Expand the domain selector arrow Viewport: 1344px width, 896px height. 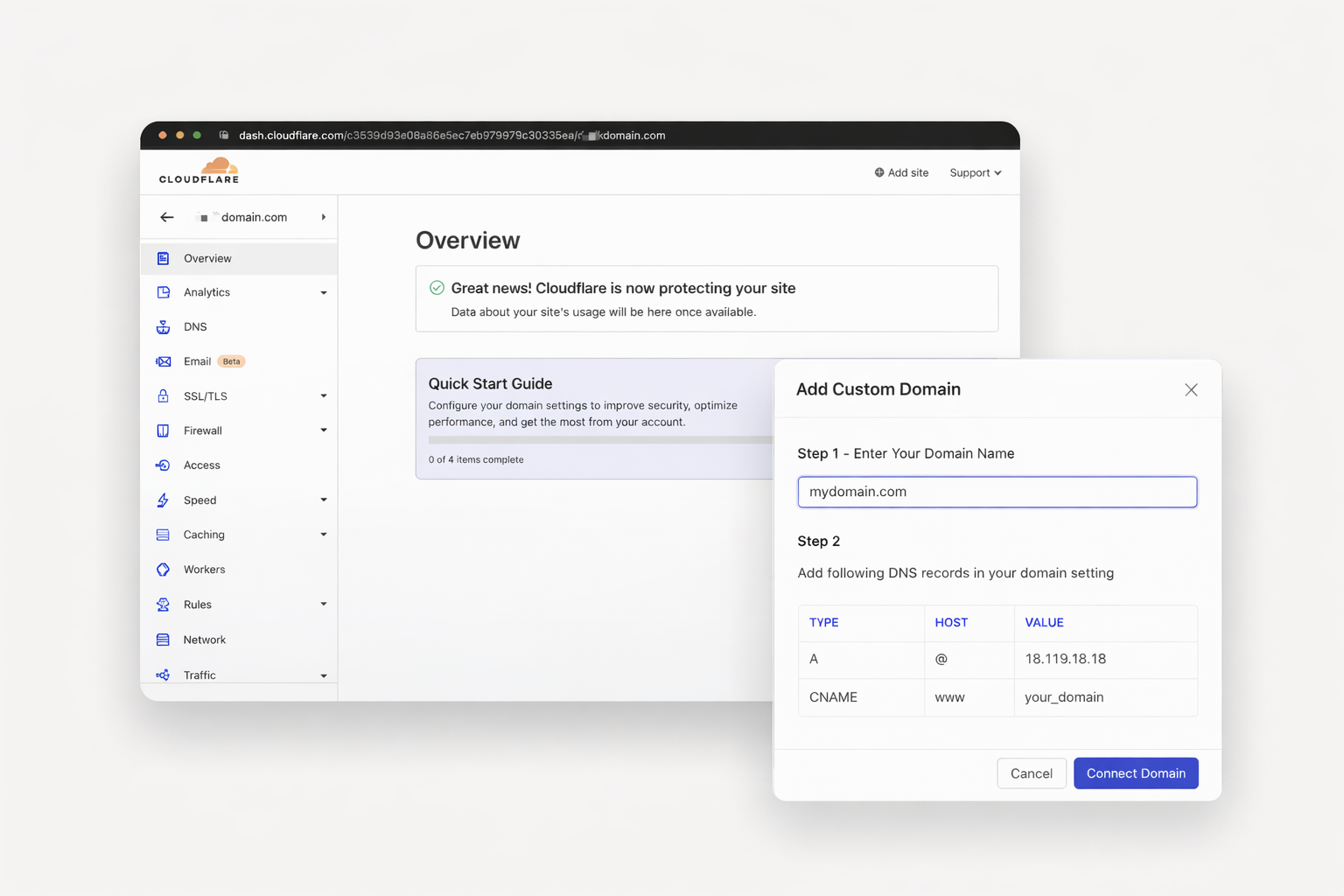coord(324,217)
